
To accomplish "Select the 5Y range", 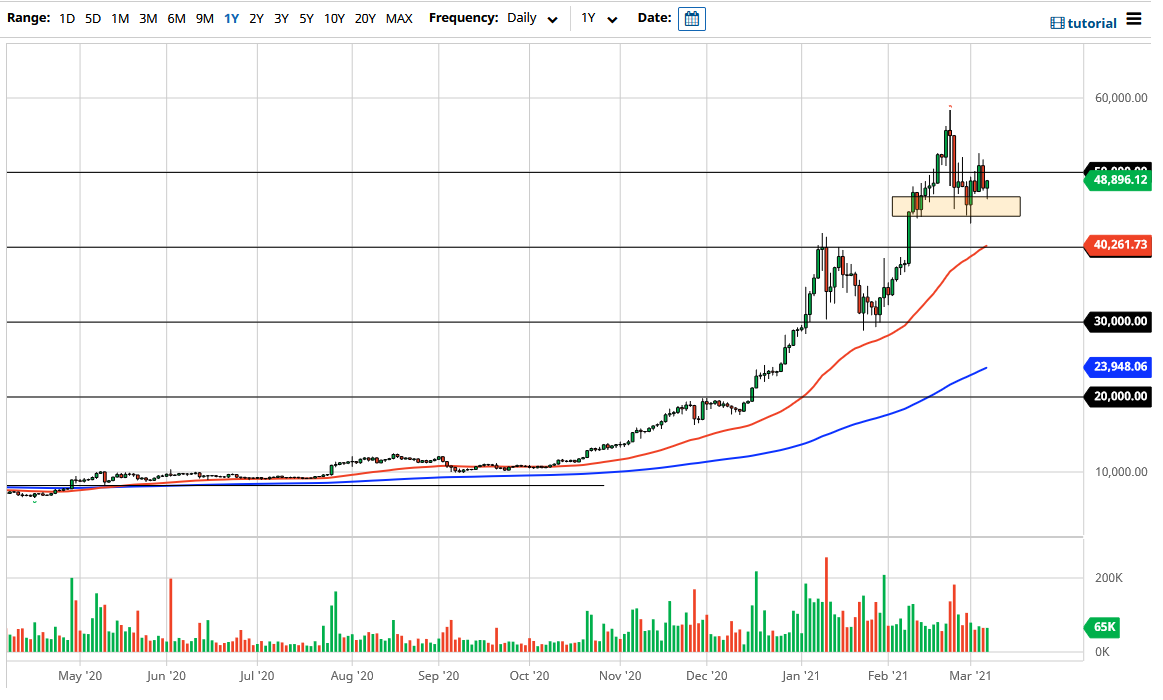I will [306, 18].
